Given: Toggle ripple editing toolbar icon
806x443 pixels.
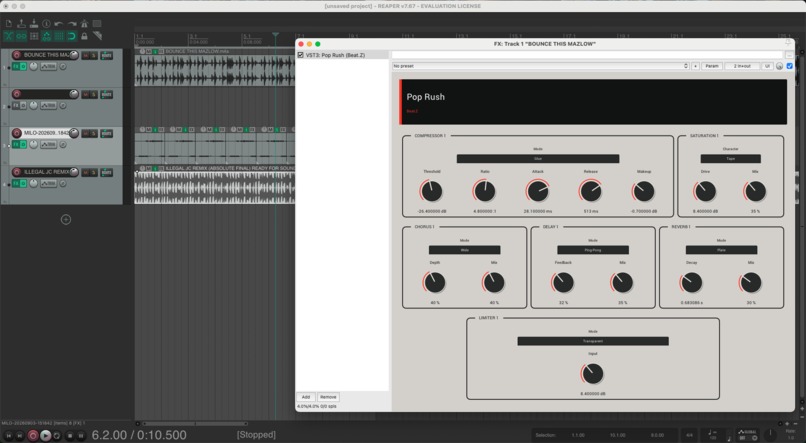Looking at the screenshot, I should [33, 36].
